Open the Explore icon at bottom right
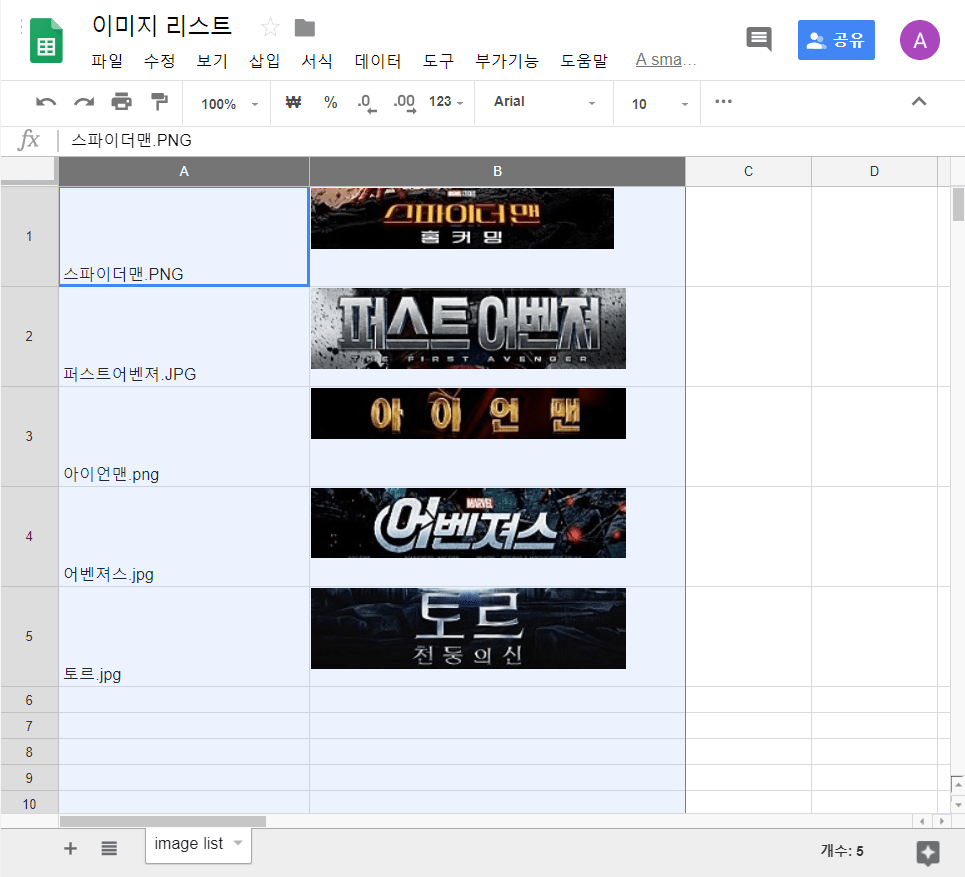 click(x=927, y=852)
